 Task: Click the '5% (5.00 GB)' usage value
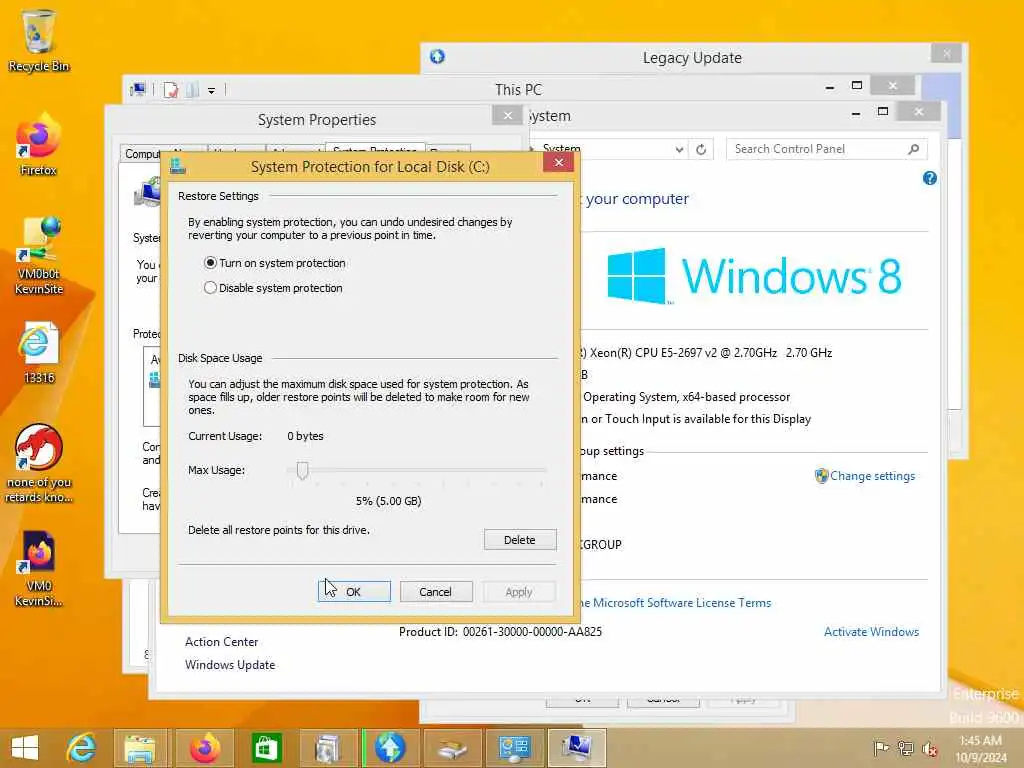pyautogui.click(x=389, y=501)
